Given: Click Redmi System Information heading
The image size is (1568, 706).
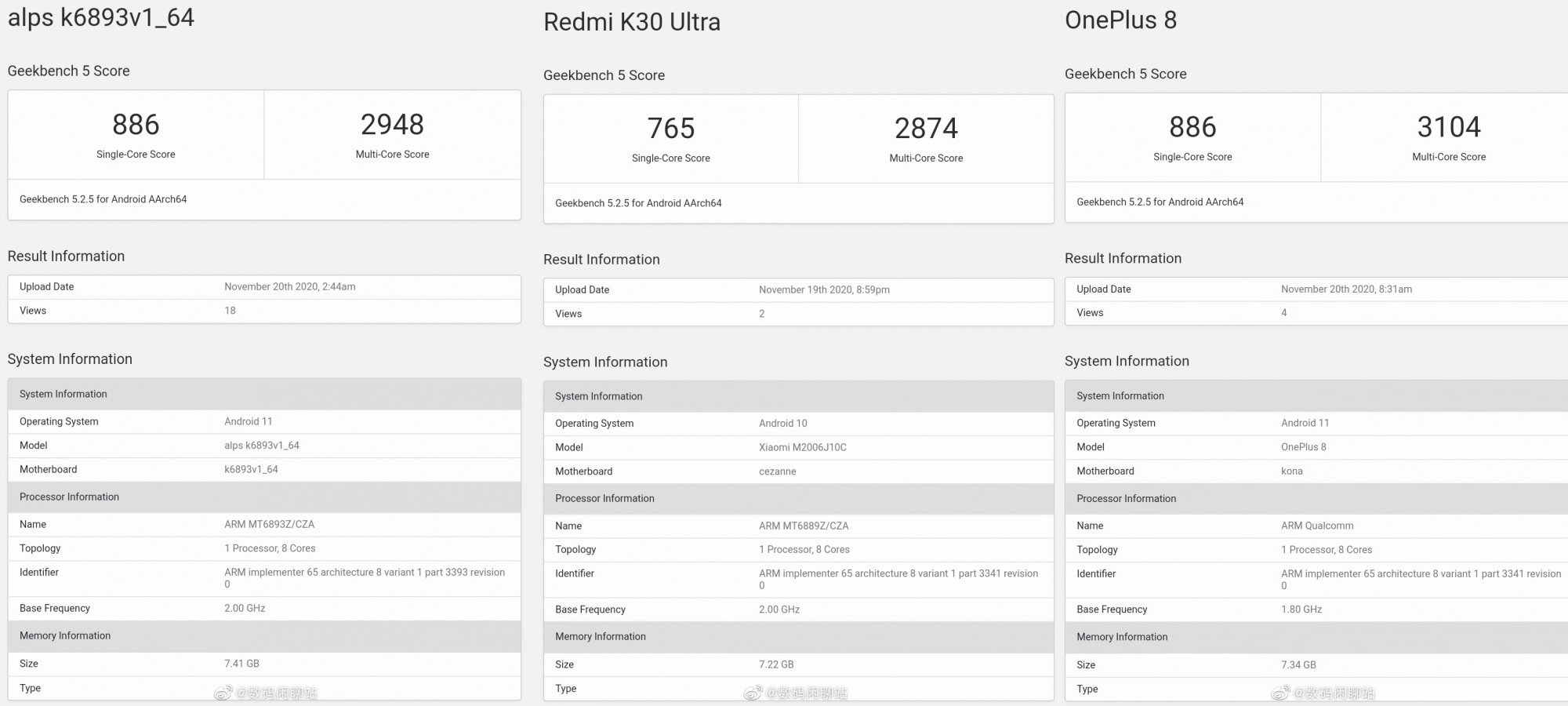Looking at the screenshot, I should 605,362.
